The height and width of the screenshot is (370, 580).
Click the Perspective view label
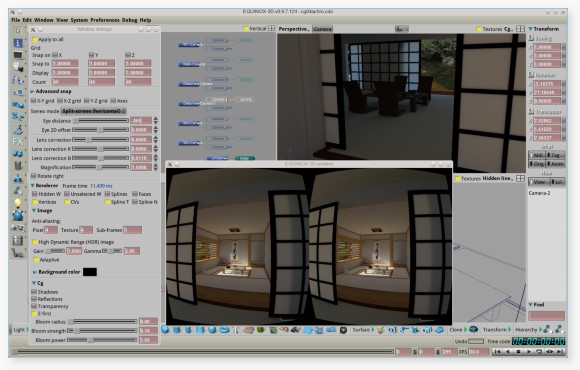click(294, 29)
